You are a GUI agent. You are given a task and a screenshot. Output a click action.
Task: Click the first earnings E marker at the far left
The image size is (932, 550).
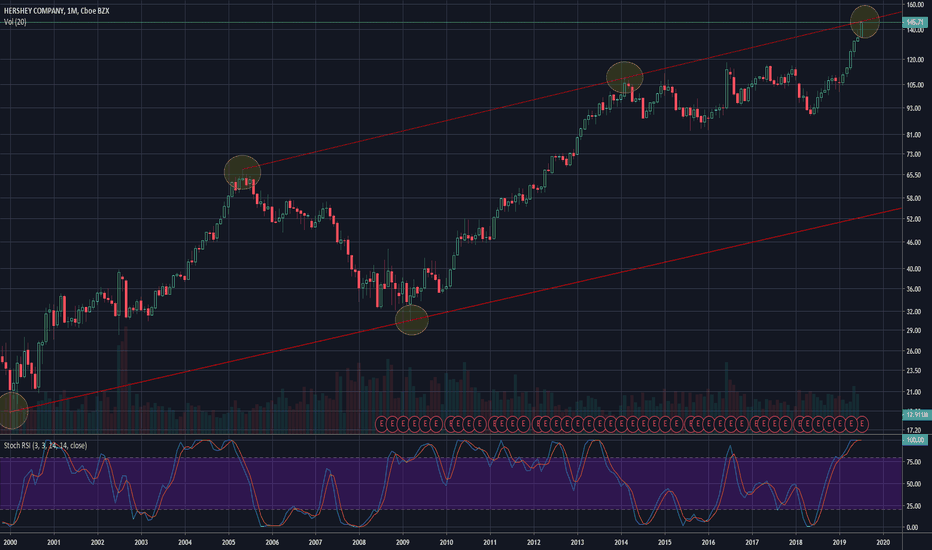[x=382, y=424]
